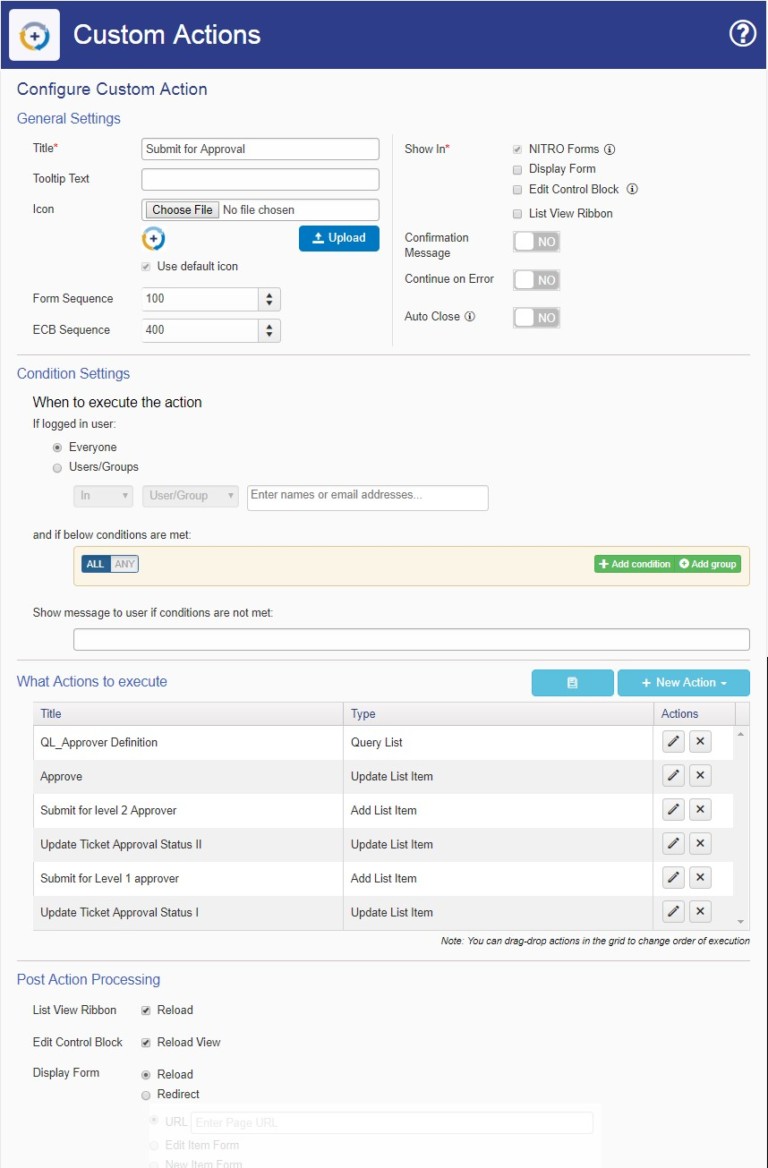Click the Custom Actions logo icon
The height and width of the screenshot is (1168, 768).
34,34
